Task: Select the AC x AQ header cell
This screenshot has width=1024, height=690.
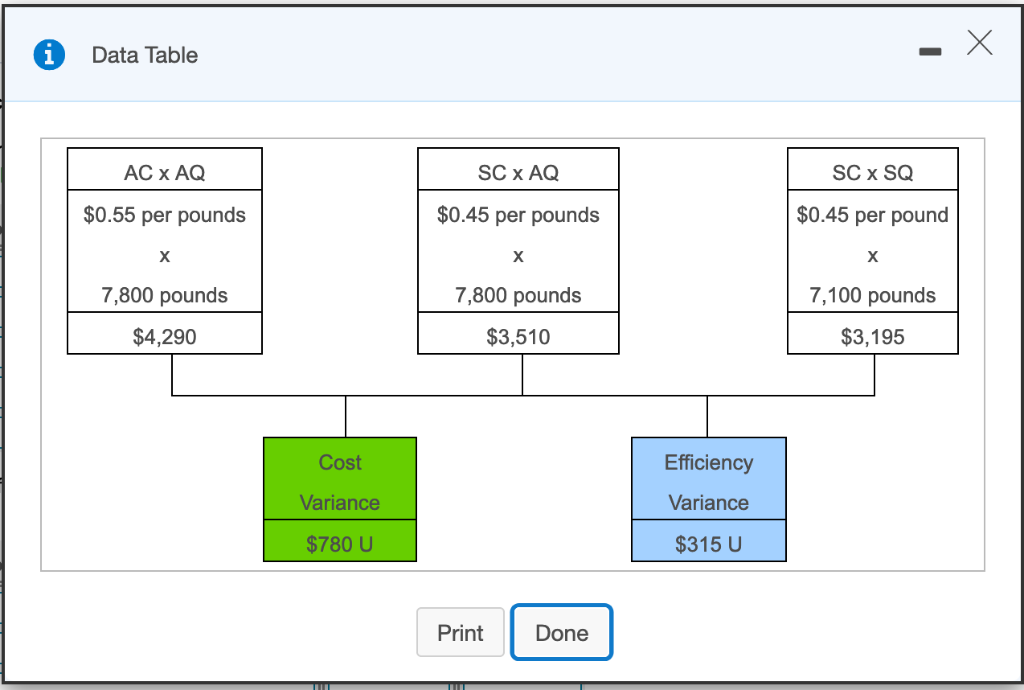Action: [x=164, y=170]
